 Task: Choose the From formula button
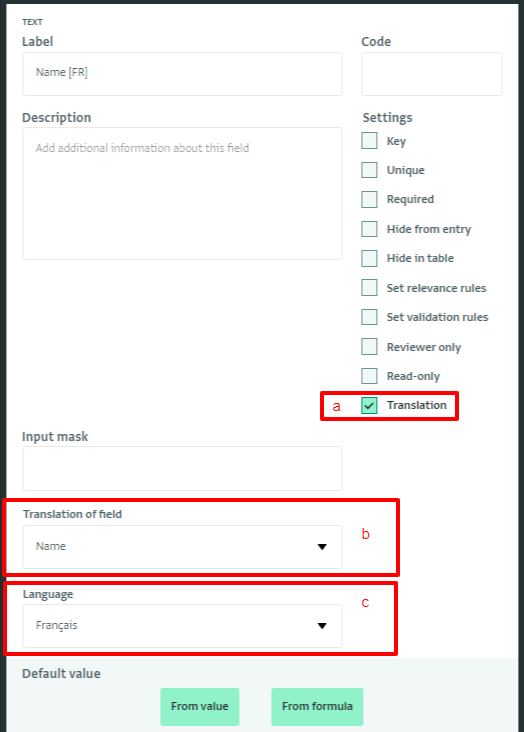pos(317,706)
